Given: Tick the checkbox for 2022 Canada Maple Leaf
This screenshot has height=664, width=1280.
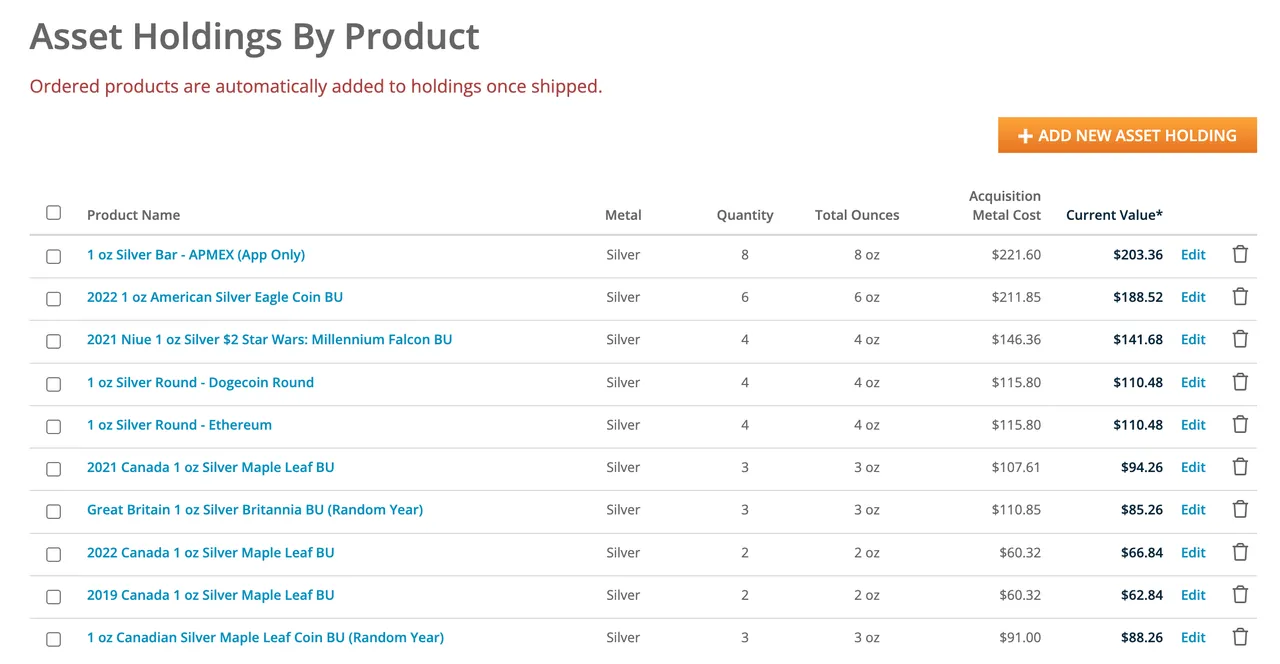Looking at the screenshot, I should pos(54,553).
